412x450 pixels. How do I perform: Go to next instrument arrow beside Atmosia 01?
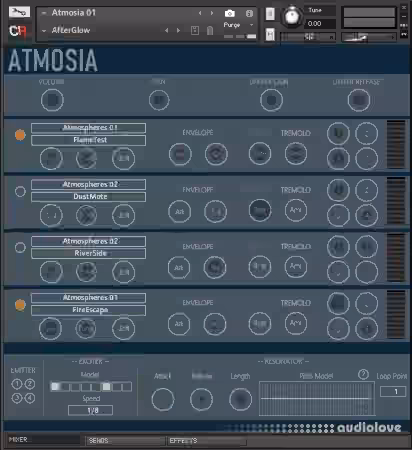coord(212,13)
